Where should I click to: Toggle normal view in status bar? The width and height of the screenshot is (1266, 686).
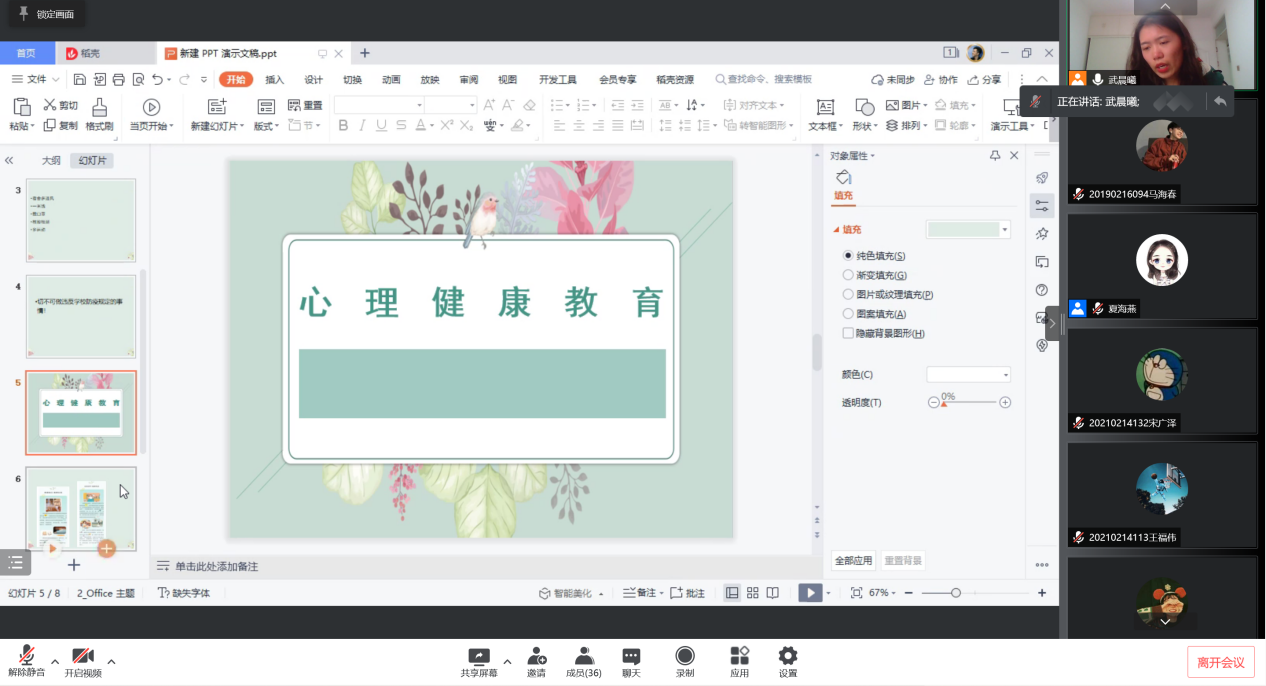tap(732, 593)
